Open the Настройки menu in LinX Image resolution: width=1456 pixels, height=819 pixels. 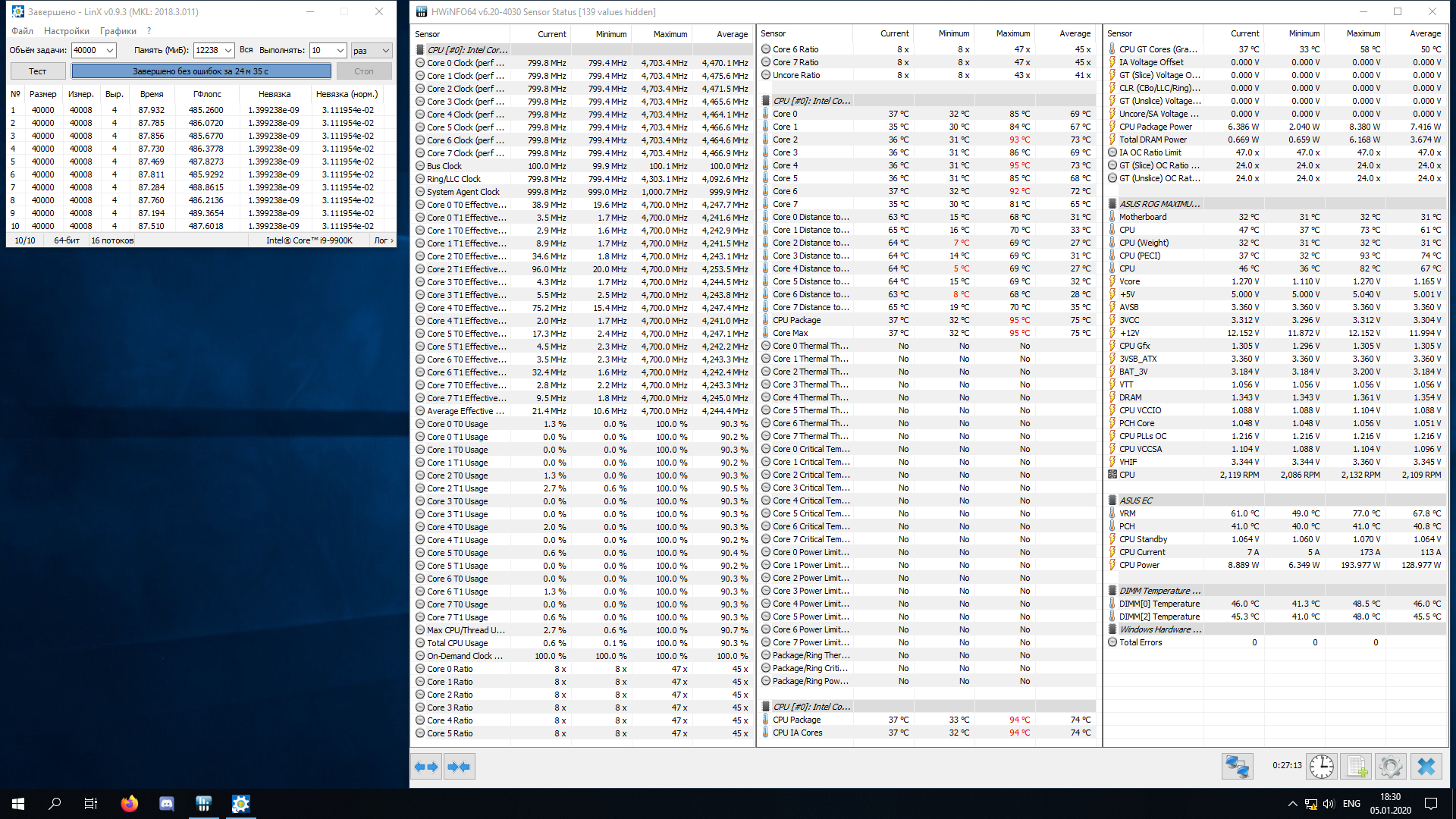coord(67,31)
